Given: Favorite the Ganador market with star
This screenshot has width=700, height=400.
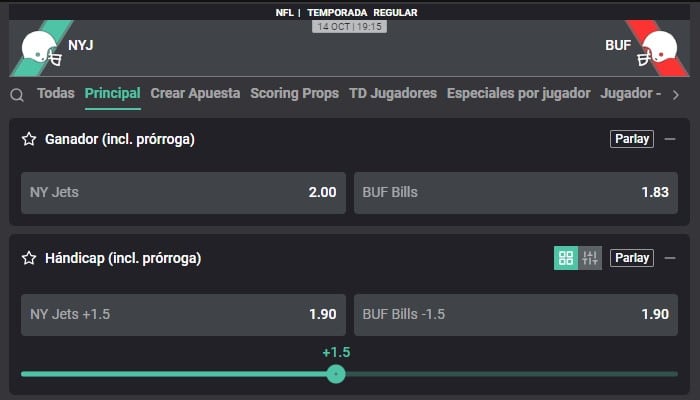Looking at the screenshot, I should [x=29, y=139].
